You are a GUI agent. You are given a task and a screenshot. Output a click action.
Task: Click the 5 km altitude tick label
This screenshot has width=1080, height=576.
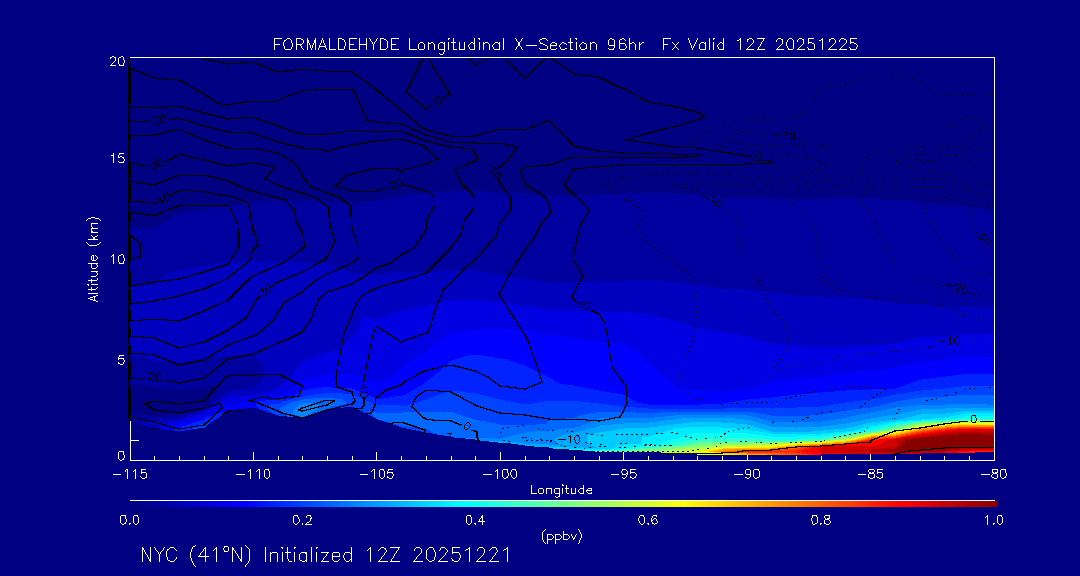120,358
